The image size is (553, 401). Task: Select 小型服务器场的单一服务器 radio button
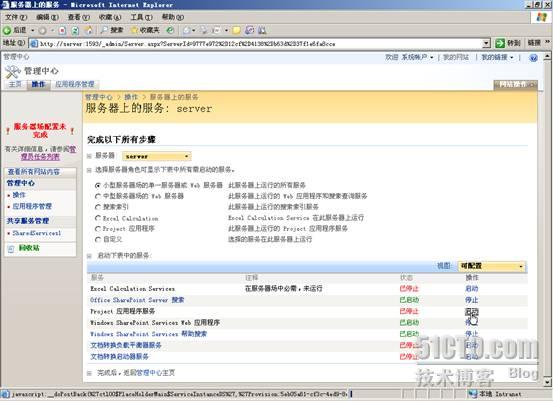[98, 185]
